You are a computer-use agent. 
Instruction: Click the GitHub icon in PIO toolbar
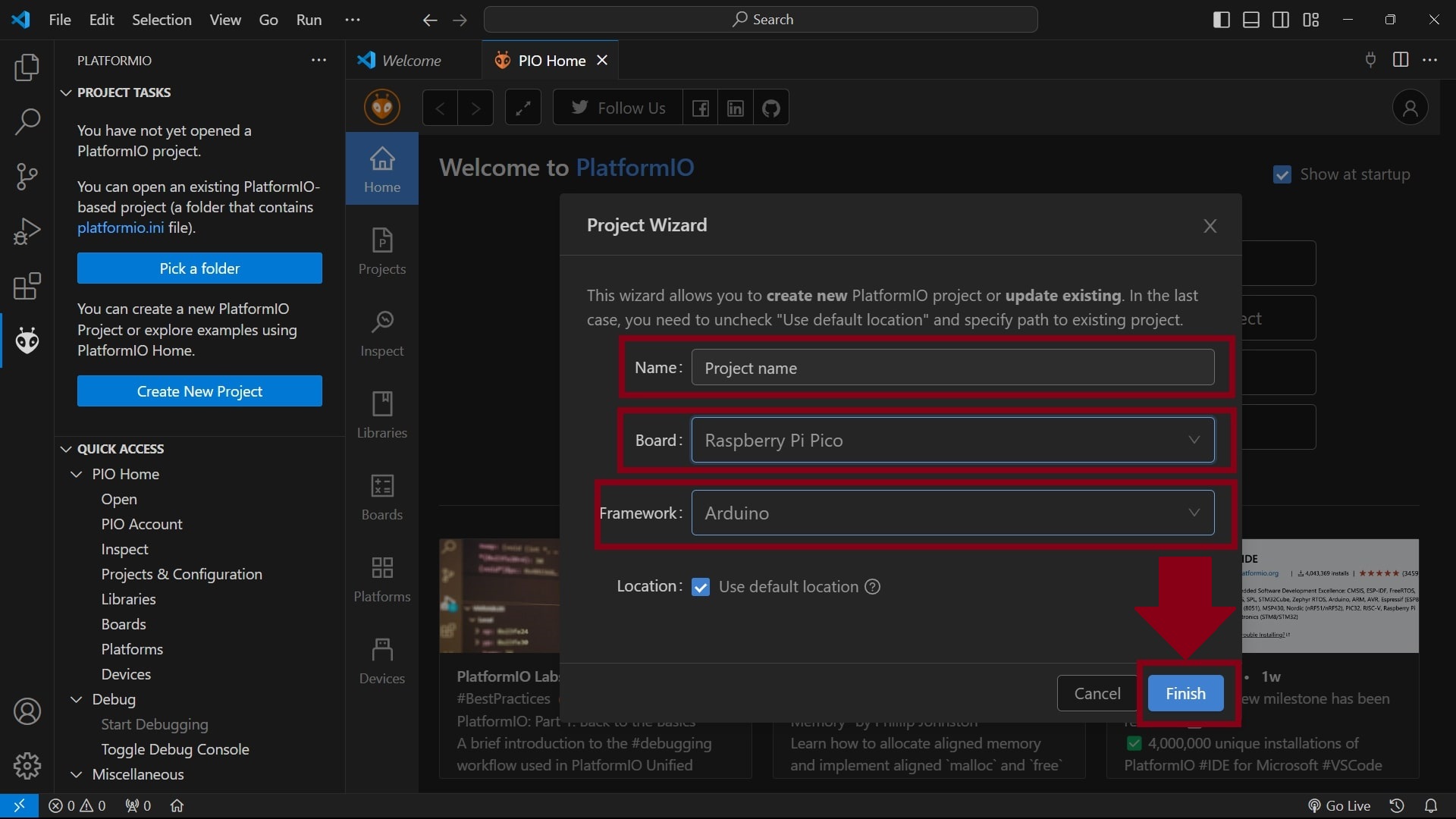coord(771,108)
